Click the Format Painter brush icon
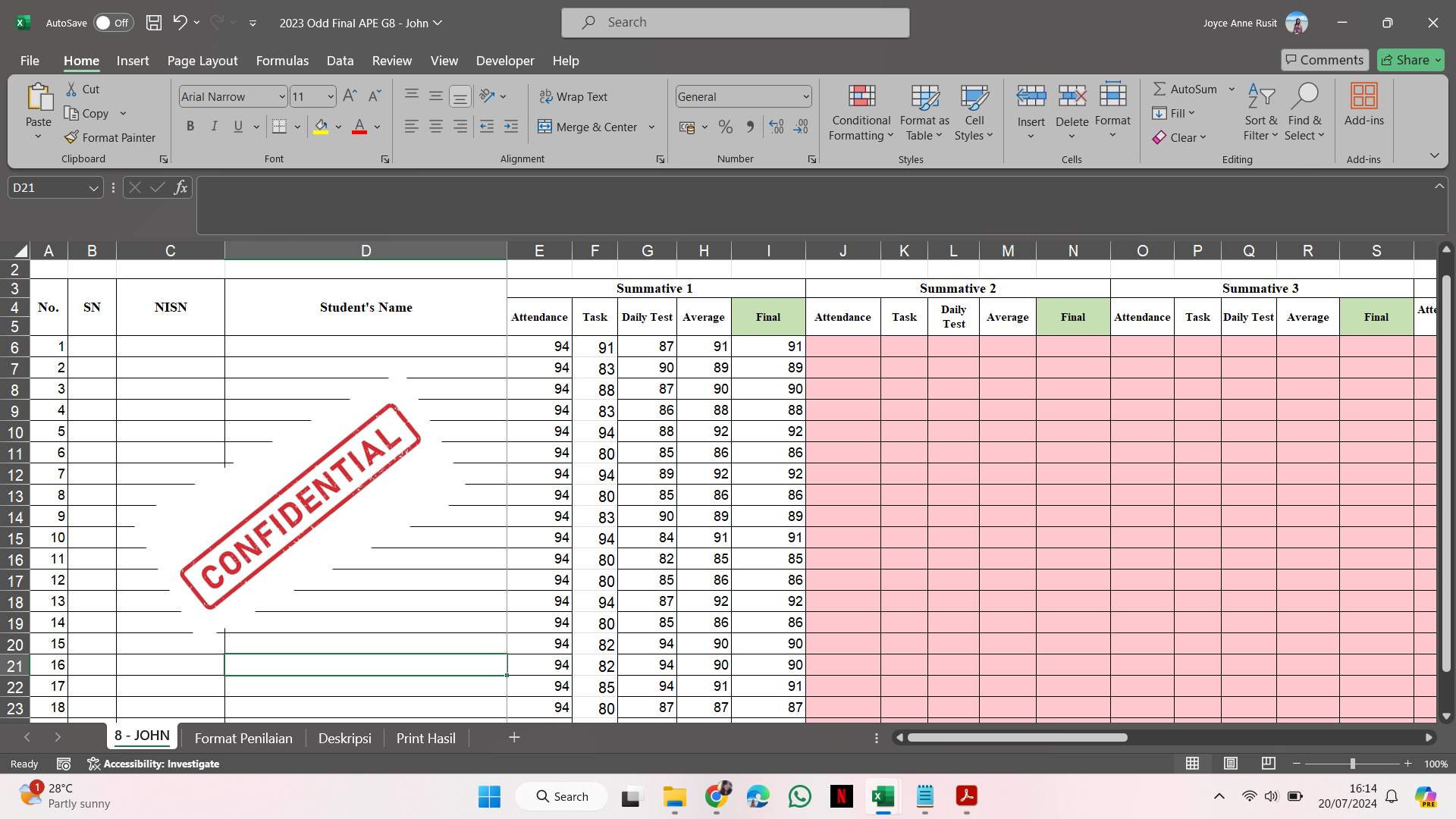Image resolution: width=1456 pixels, height=819 pixels. [x=72, y=137]
